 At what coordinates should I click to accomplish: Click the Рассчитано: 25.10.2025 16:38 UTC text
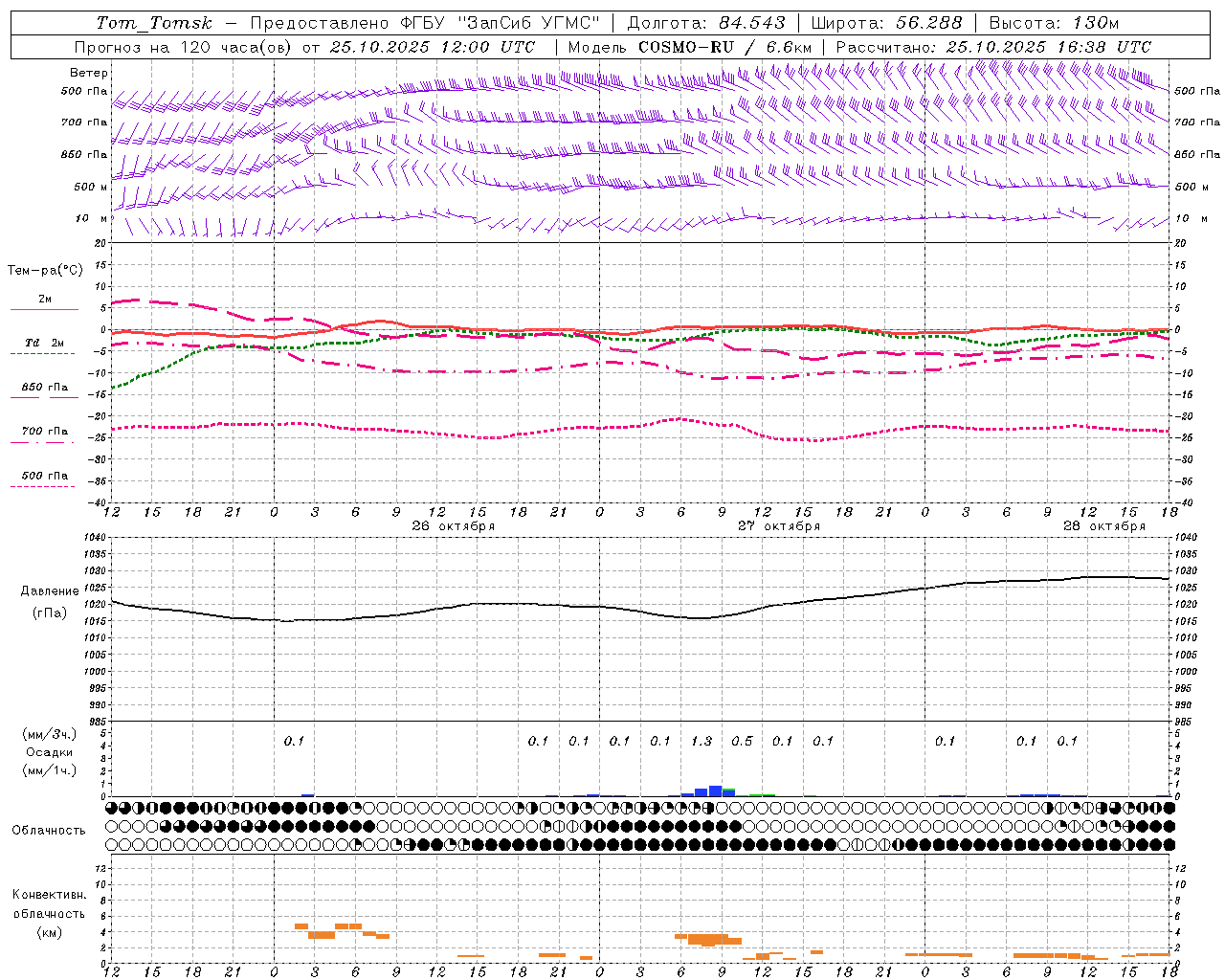tap(993, 47)
